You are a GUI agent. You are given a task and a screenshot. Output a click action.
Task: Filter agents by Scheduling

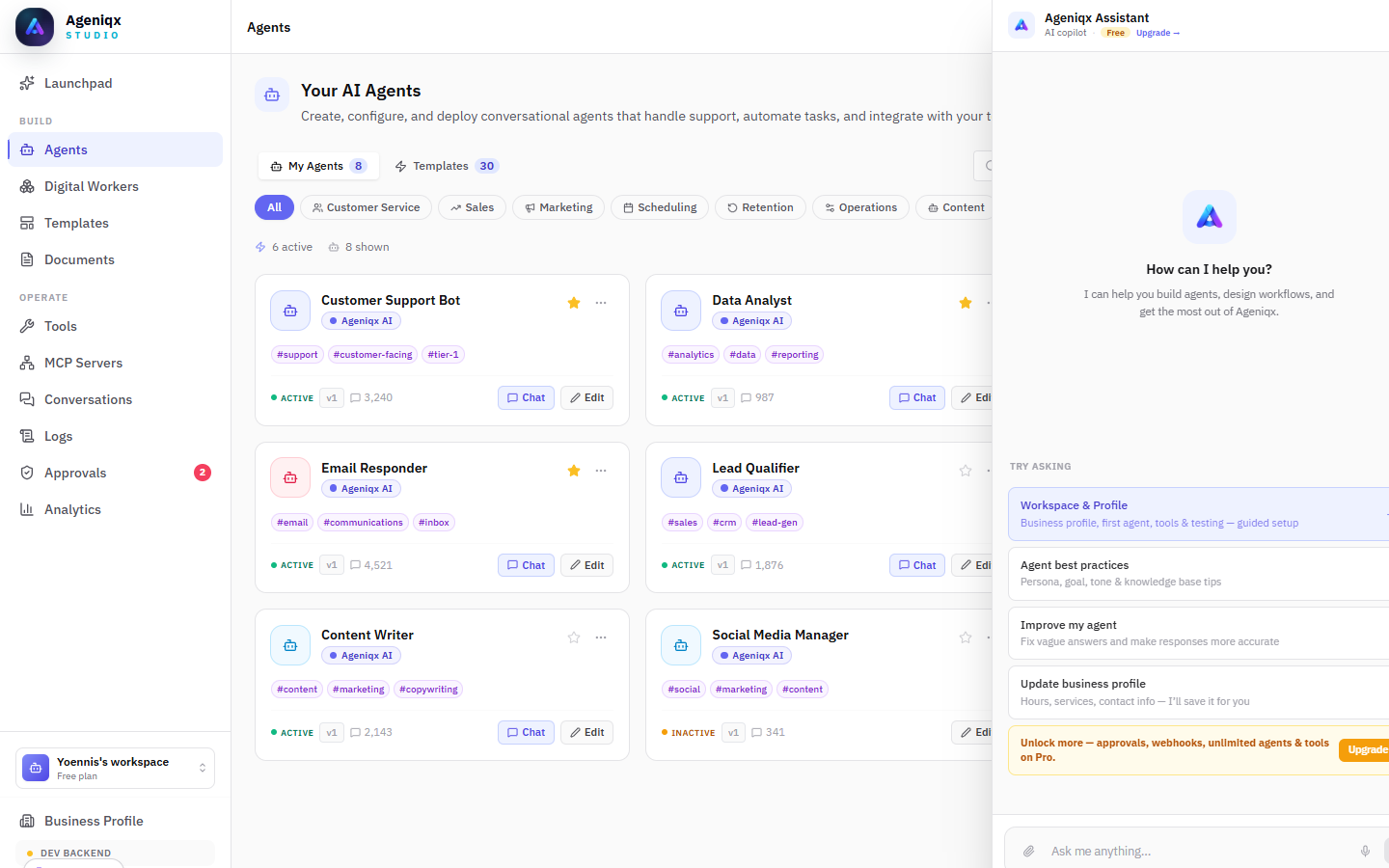tap(660, 207)
